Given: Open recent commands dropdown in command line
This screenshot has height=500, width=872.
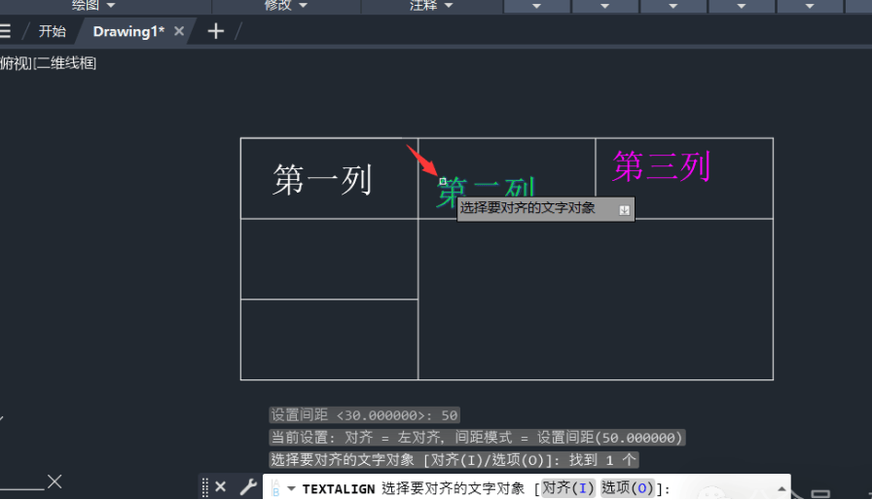Looking at the screenshot, I should click(x=291, y=488).
